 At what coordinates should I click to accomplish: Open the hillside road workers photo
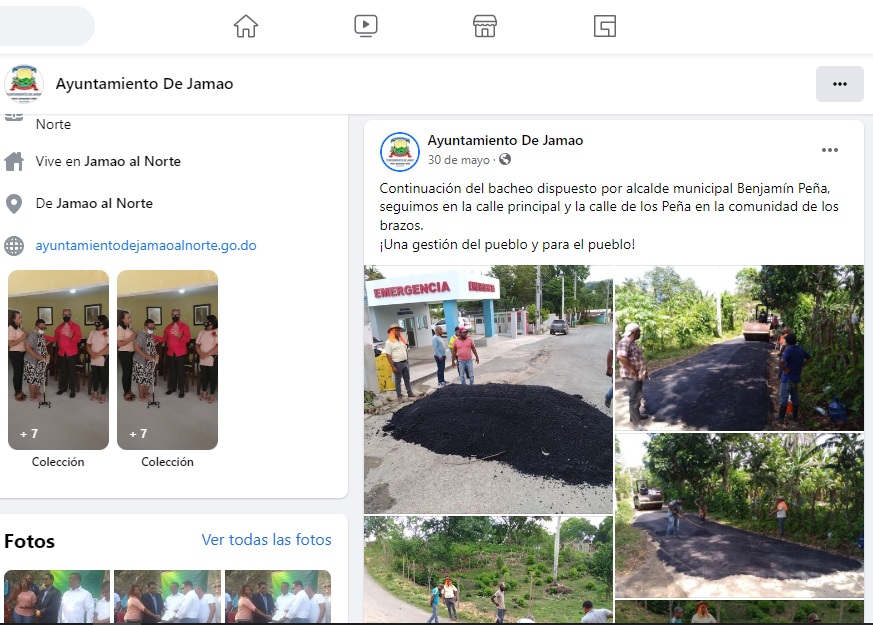(488, 569)
